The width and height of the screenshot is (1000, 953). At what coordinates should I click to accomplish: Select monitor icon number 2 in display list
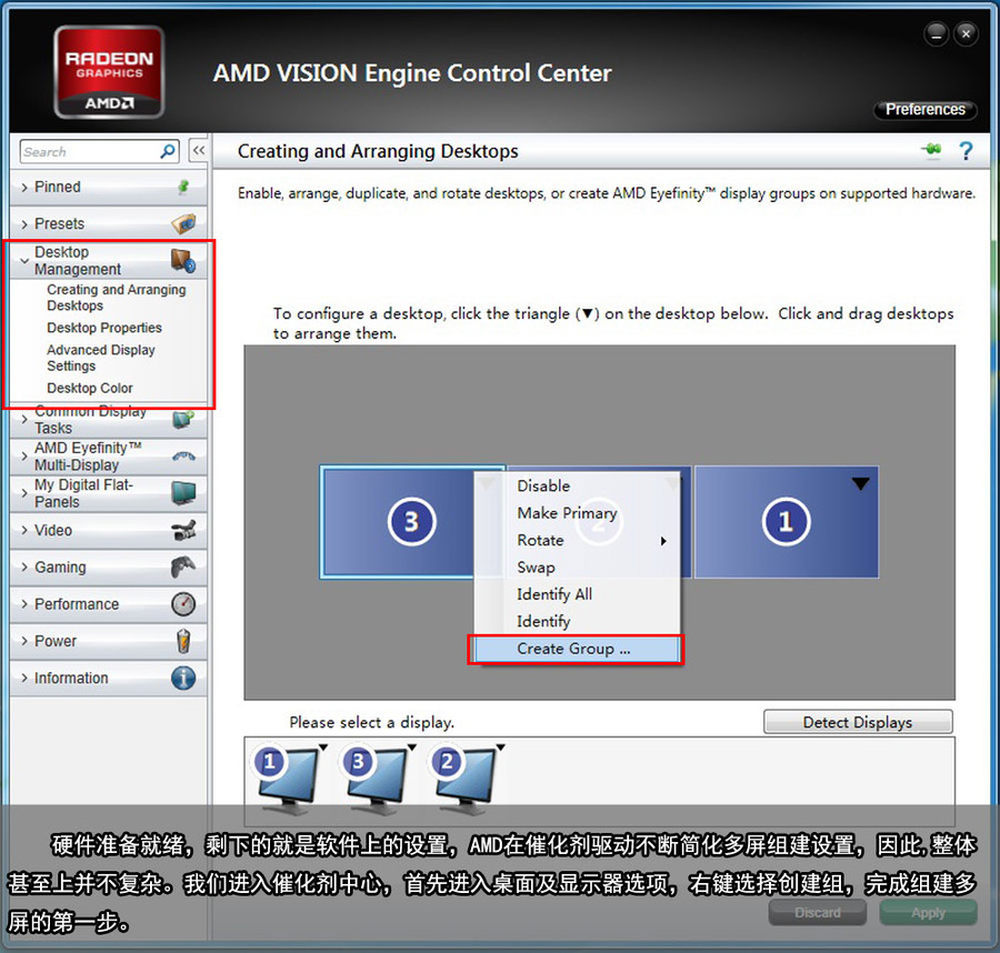pos(466,779)
